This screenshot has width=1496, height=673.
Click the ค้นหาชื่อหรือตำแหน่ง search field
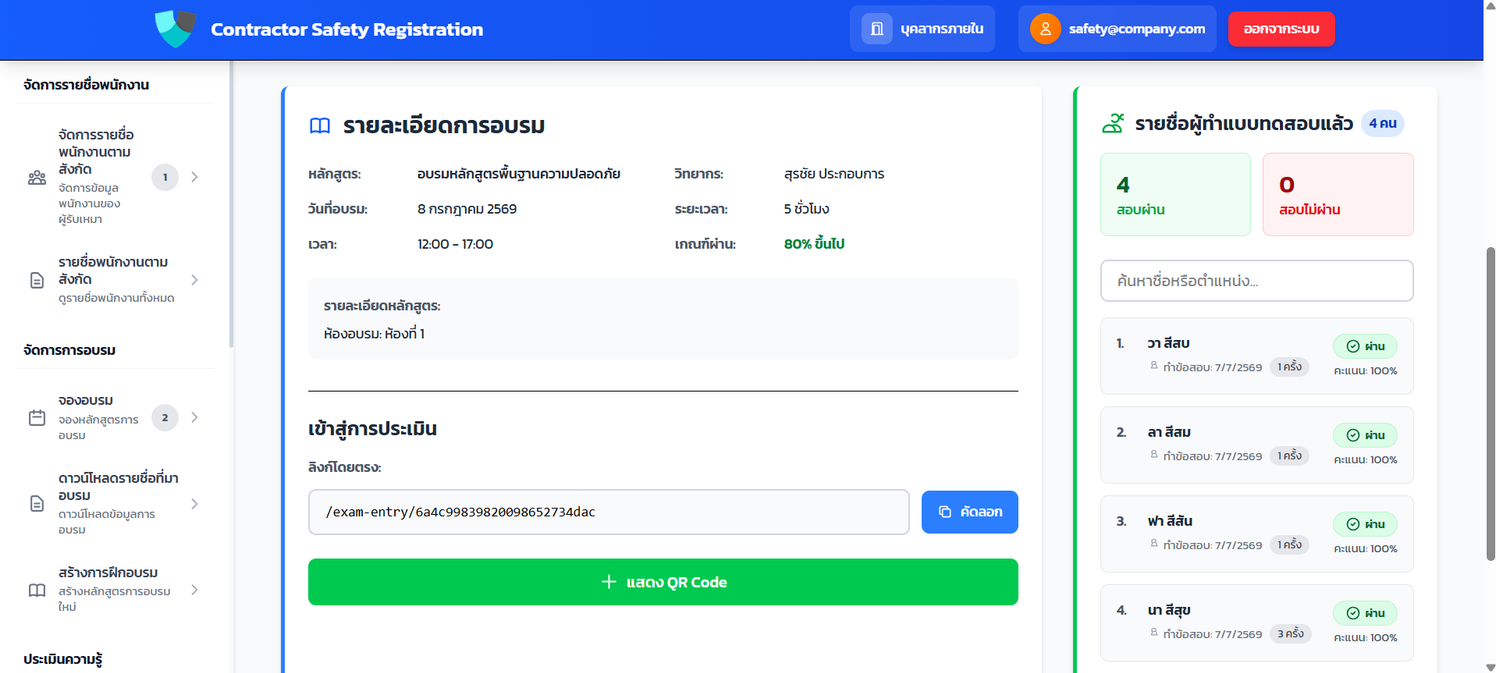click(1257, 281)
